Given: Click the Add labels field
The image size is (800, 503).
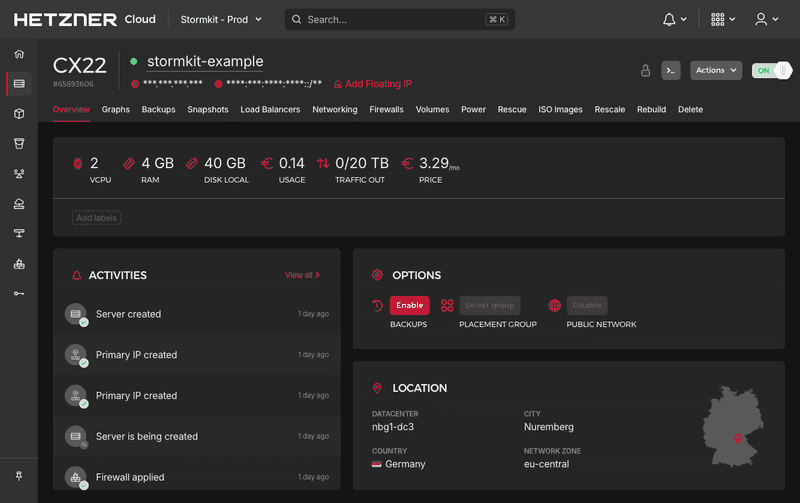Looking at the screenshot, I should (96, 218).
